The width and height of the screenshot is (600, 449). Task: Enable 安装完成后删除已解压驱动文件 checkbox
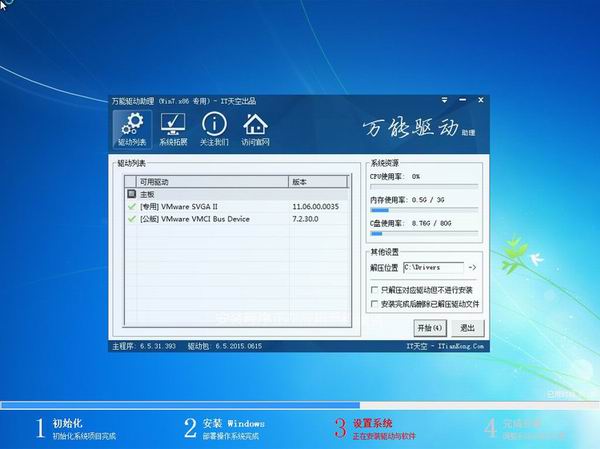(374, 304)
